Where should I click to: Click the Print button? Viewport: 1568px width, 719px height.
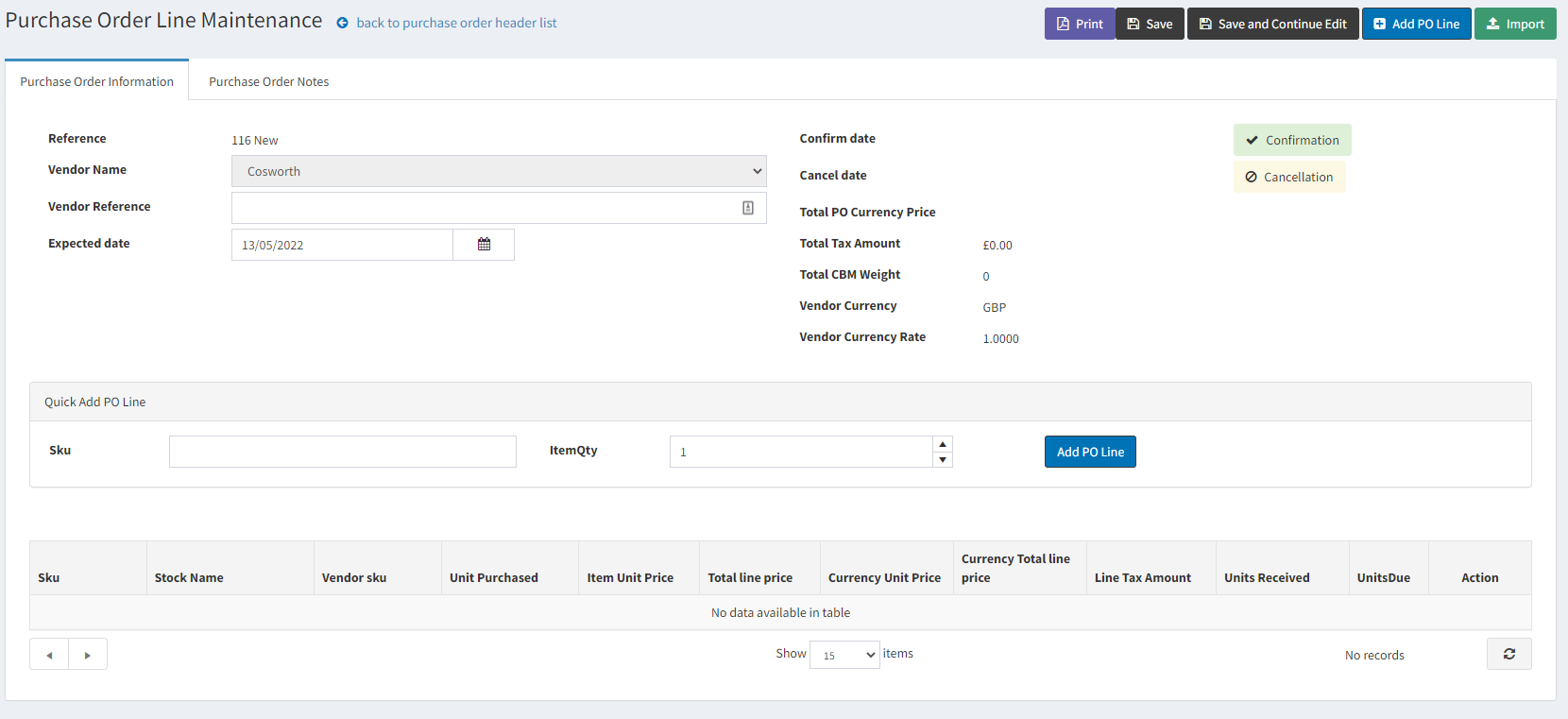1079,24
